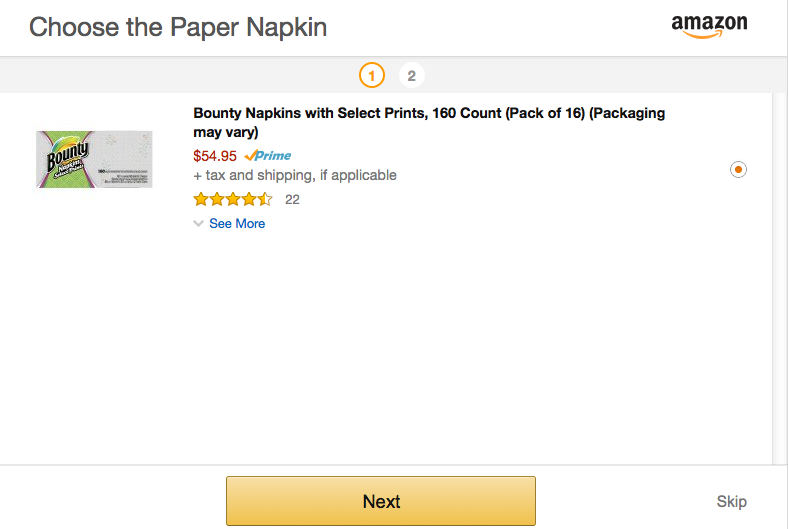Click the first gold star in rating
The width and height of the screenshot is (788, 529).
point(201,199)
